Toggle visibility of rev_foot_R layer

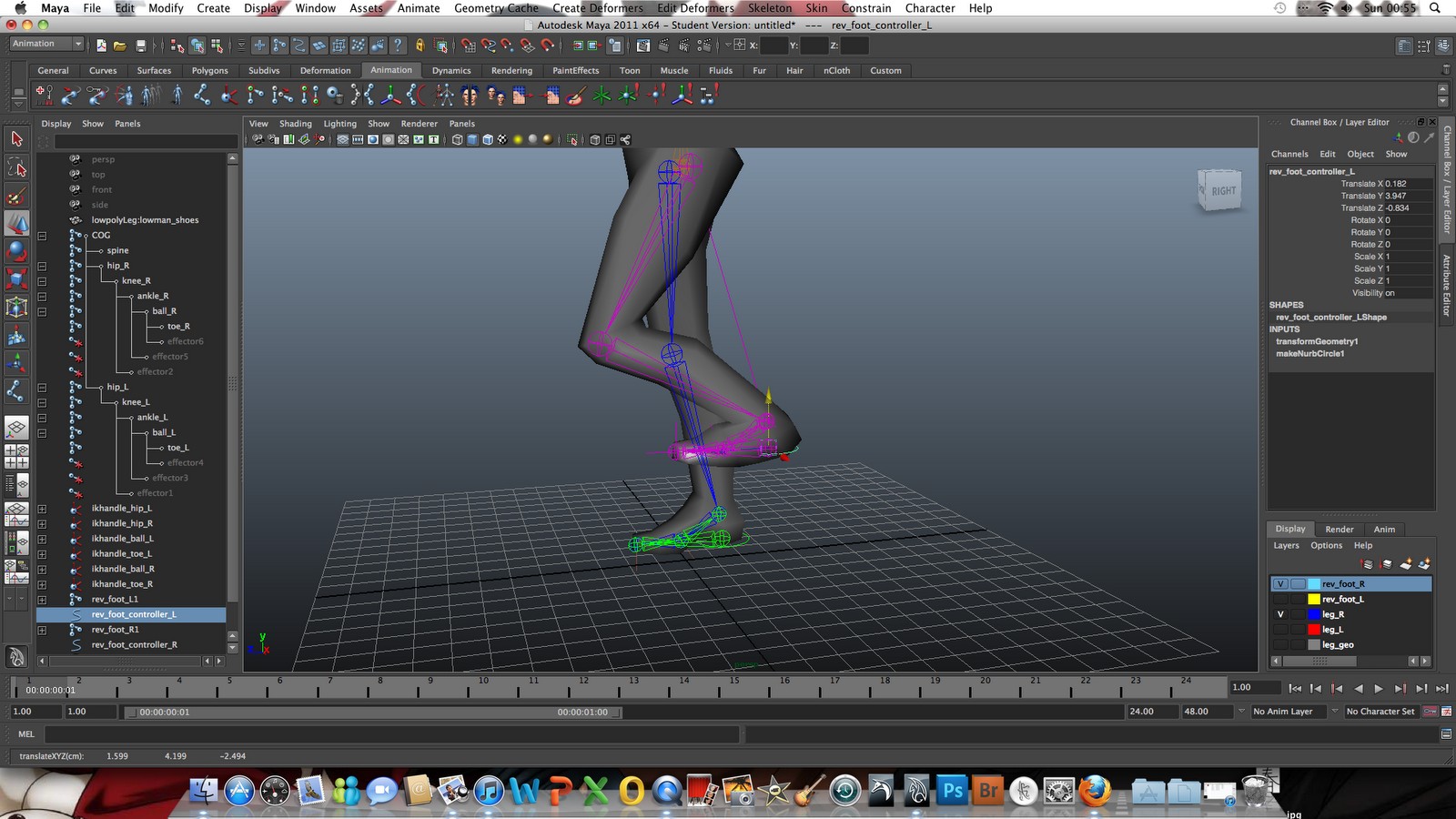pyautogui.click(x=1280, y=583)
